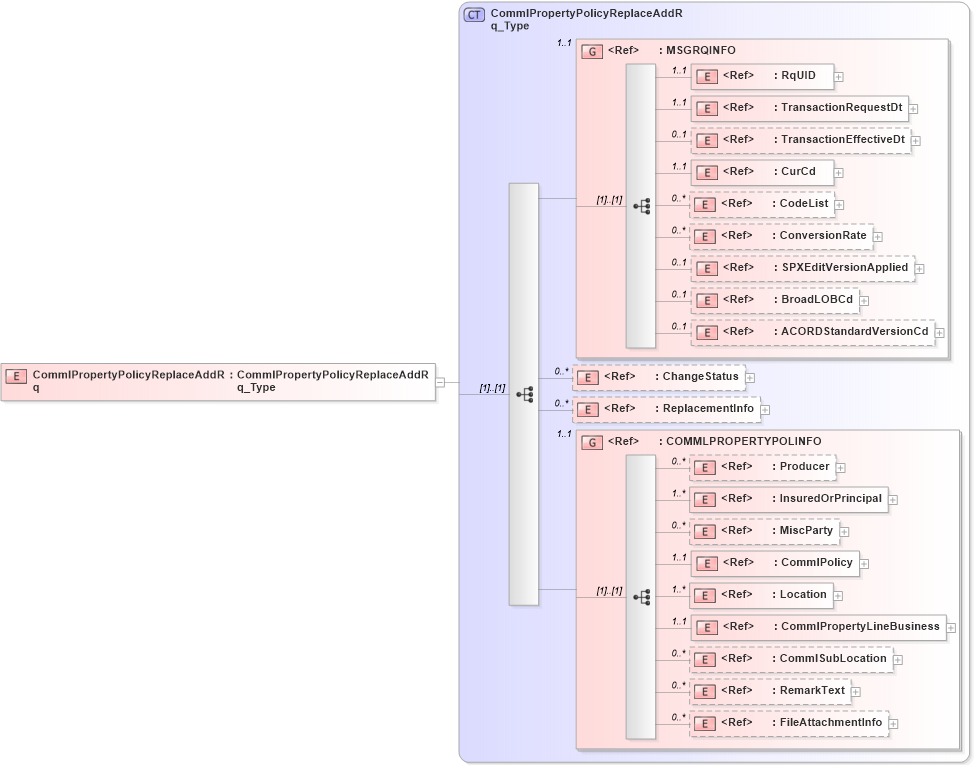Click the CT badge on CommlPropertyPolicyReplaceAddRq_Type
This screenshot has width=974, height=765.
[472, 14]
